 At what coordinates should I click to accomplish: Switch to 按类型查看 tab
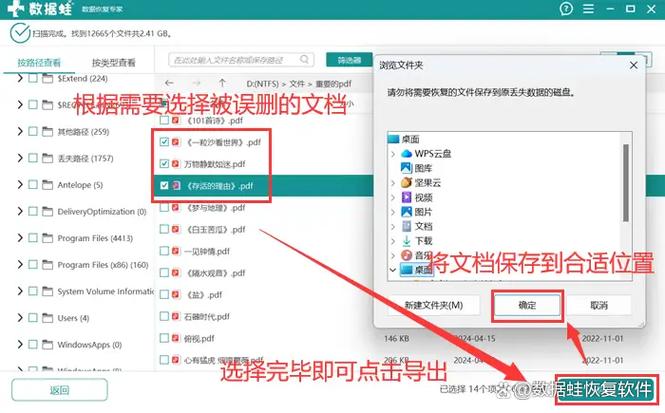point(114,63)
